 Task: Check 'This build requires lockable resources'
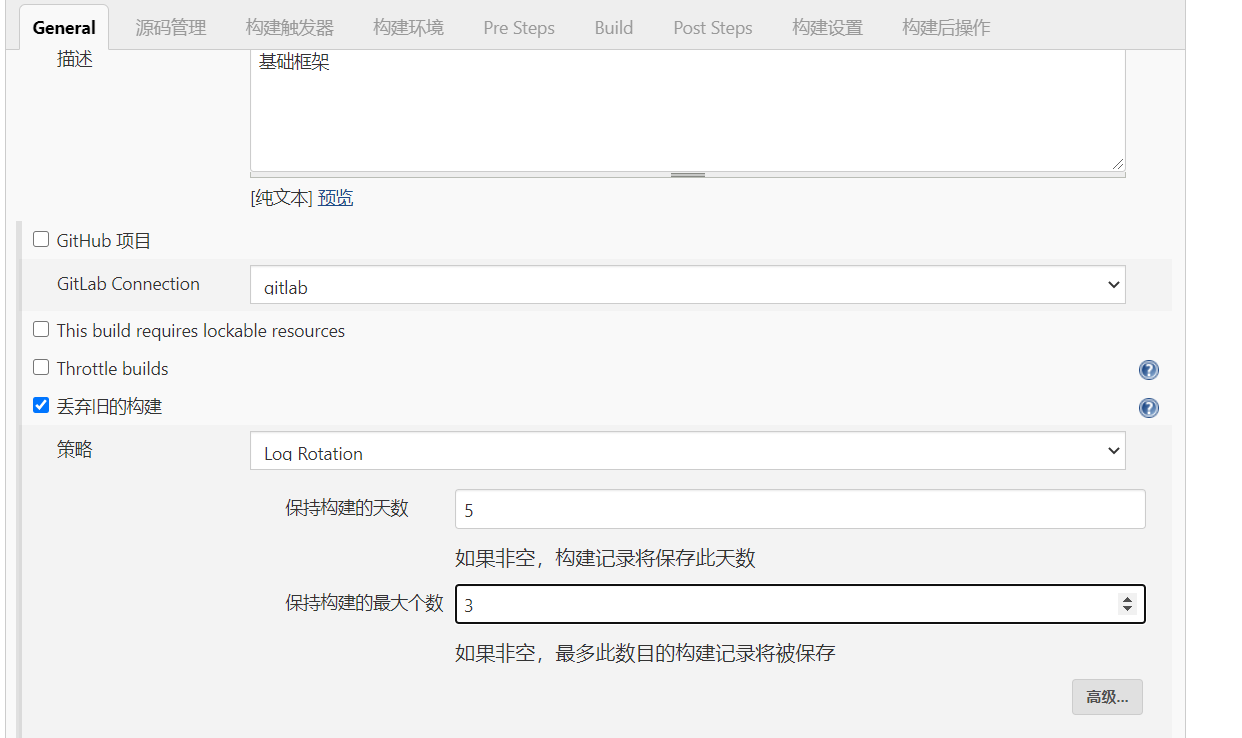coord(40,328)
